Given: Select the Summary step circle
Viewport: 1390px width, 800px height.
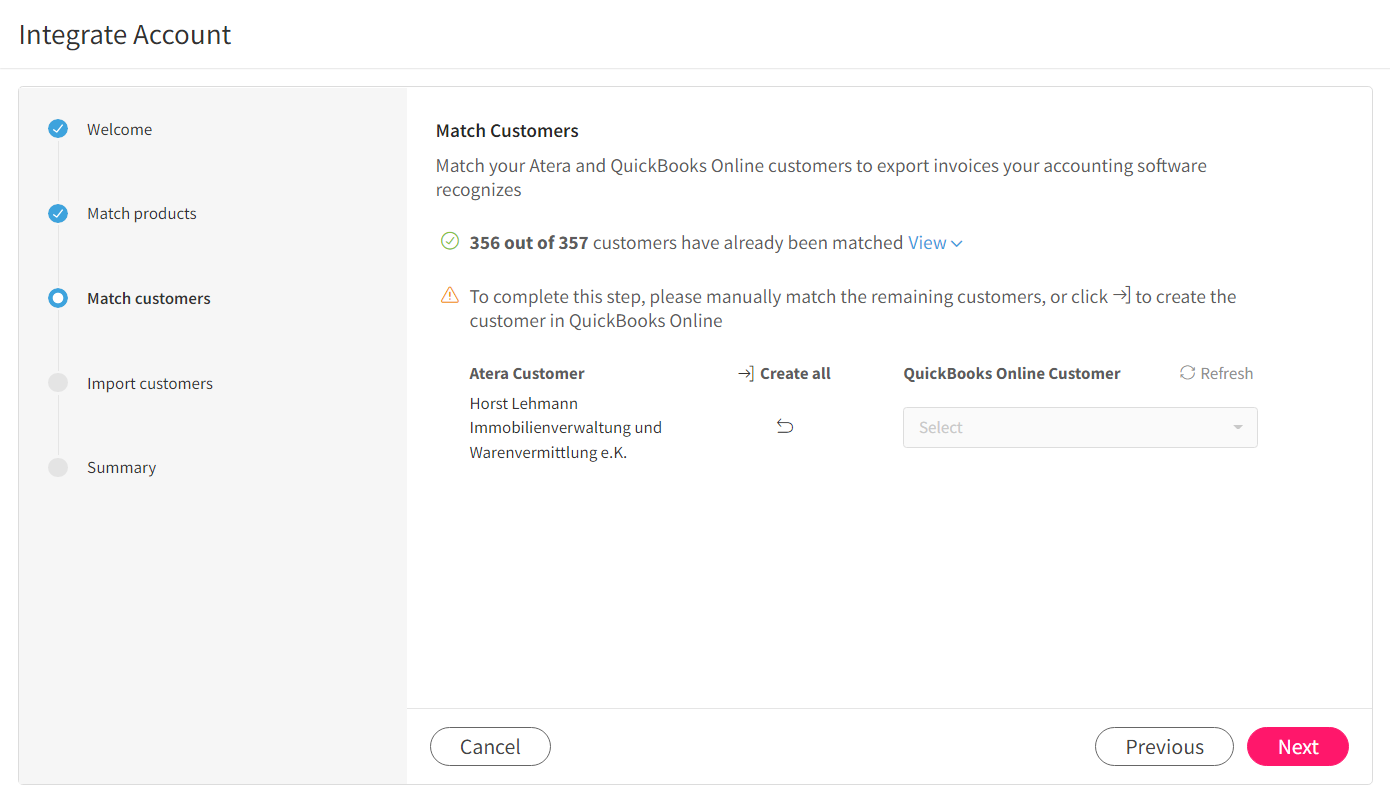Looking at the screenshot, I should (58, 467).
